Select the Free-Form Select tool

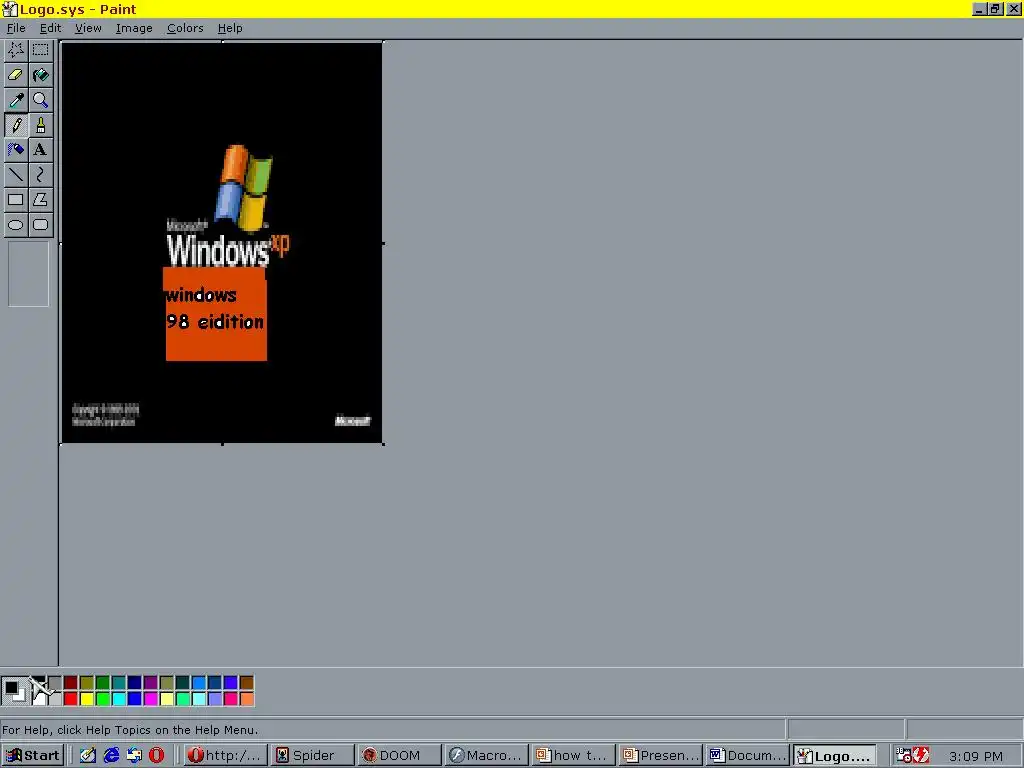tap(16, 50)
